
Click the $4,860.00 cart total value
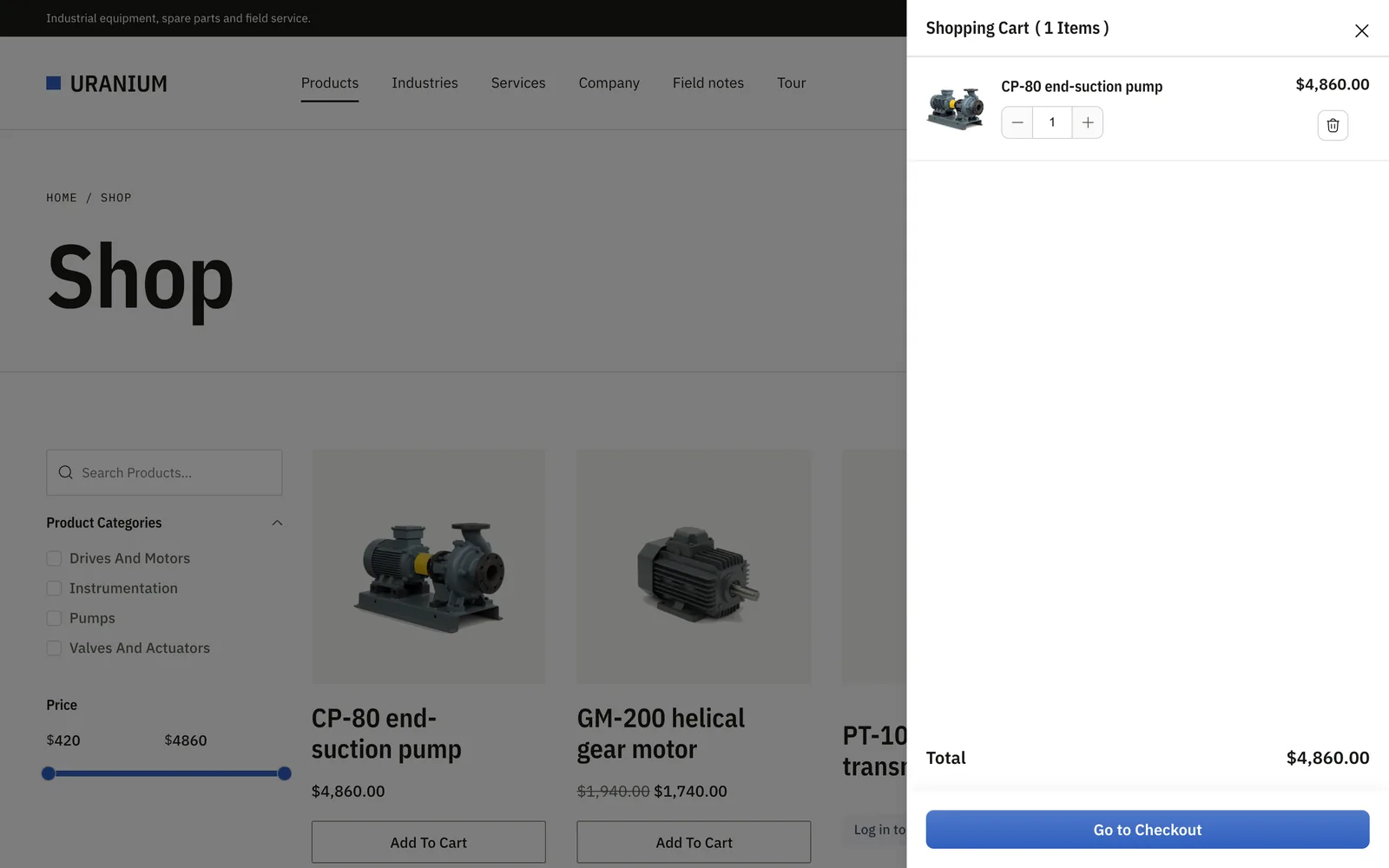pyautogui.click(x=1327, y=758)
